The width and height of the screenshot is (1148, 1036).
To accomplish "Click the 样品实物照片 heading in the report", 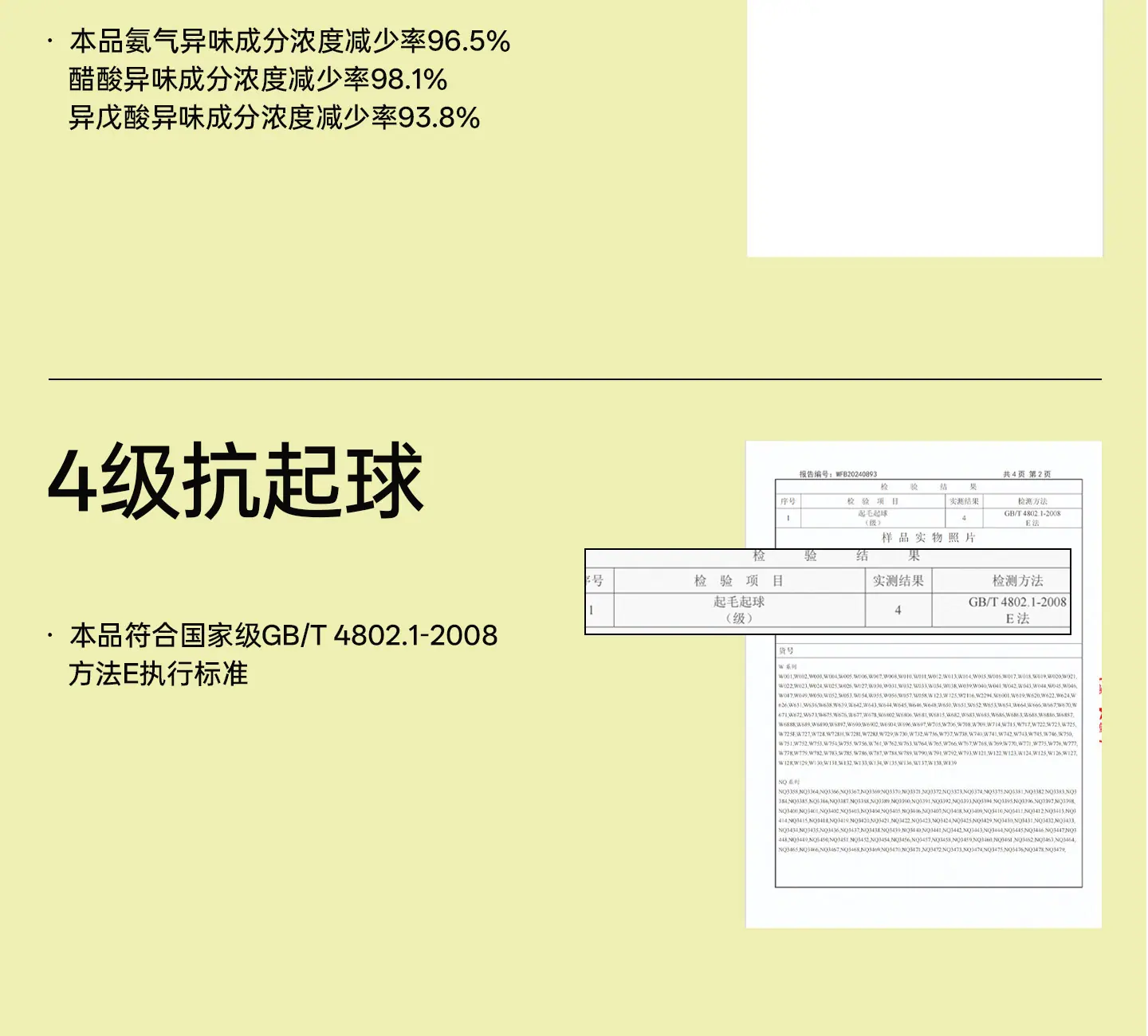I will 928,538.
